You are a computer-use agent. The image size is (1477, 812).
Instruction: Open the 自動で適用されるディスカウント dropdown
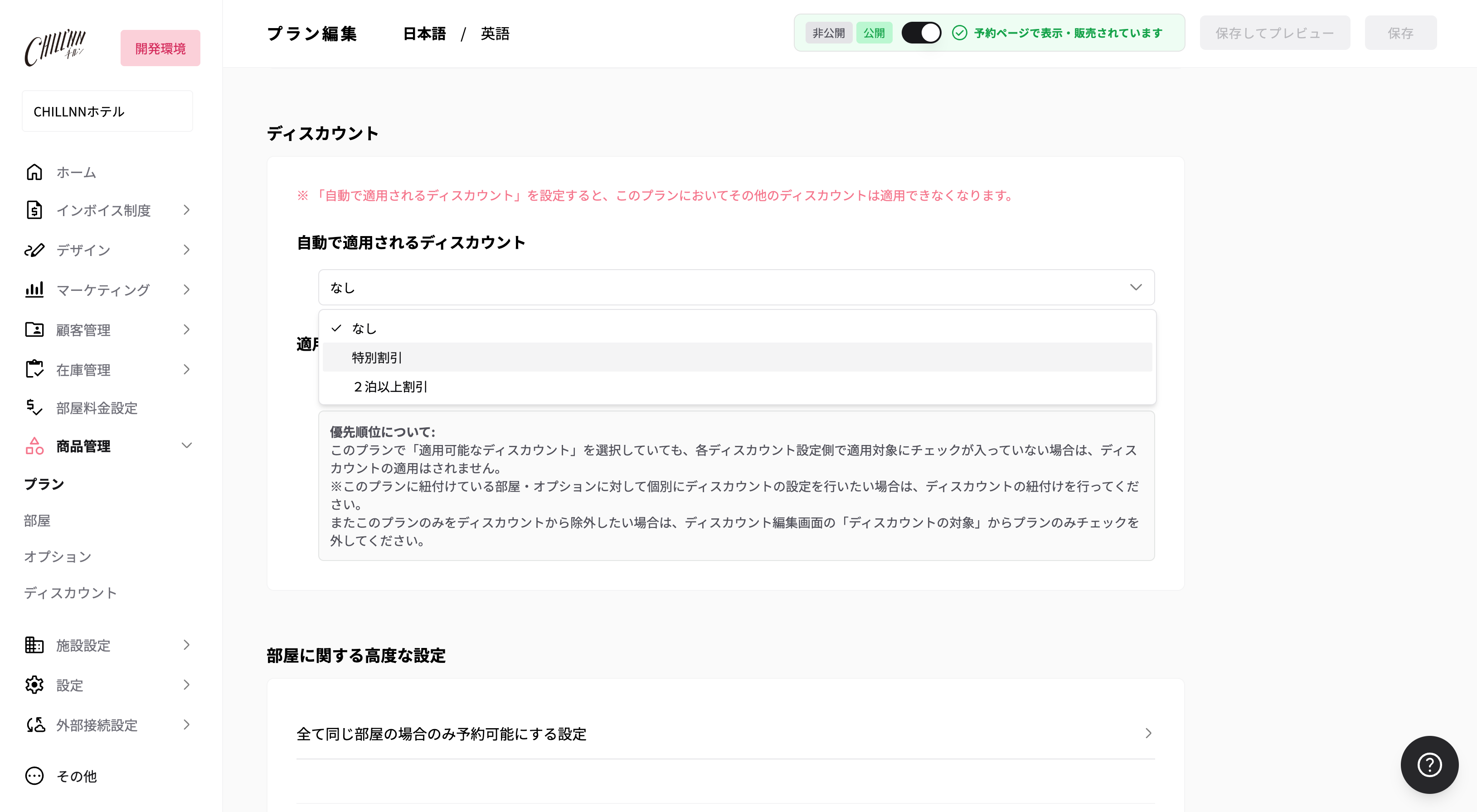(736, 287)
